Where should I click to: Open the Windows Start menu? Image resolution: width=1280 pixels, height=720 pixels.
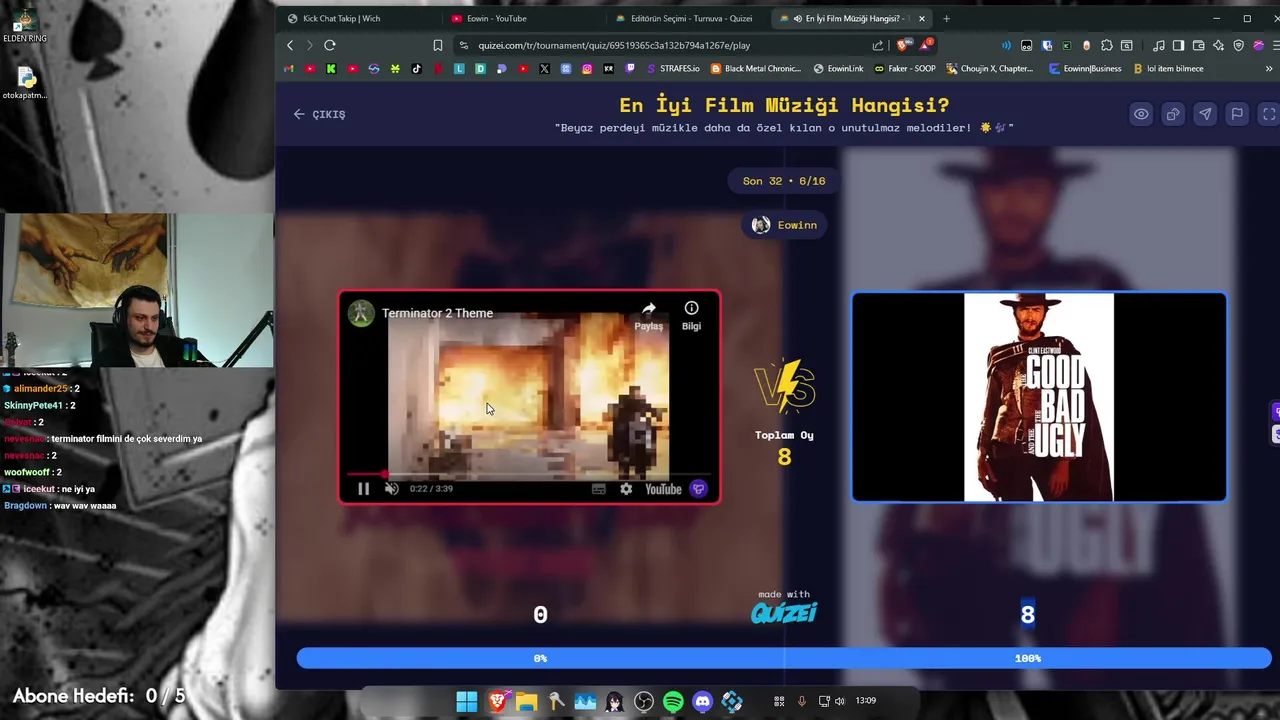467,701
